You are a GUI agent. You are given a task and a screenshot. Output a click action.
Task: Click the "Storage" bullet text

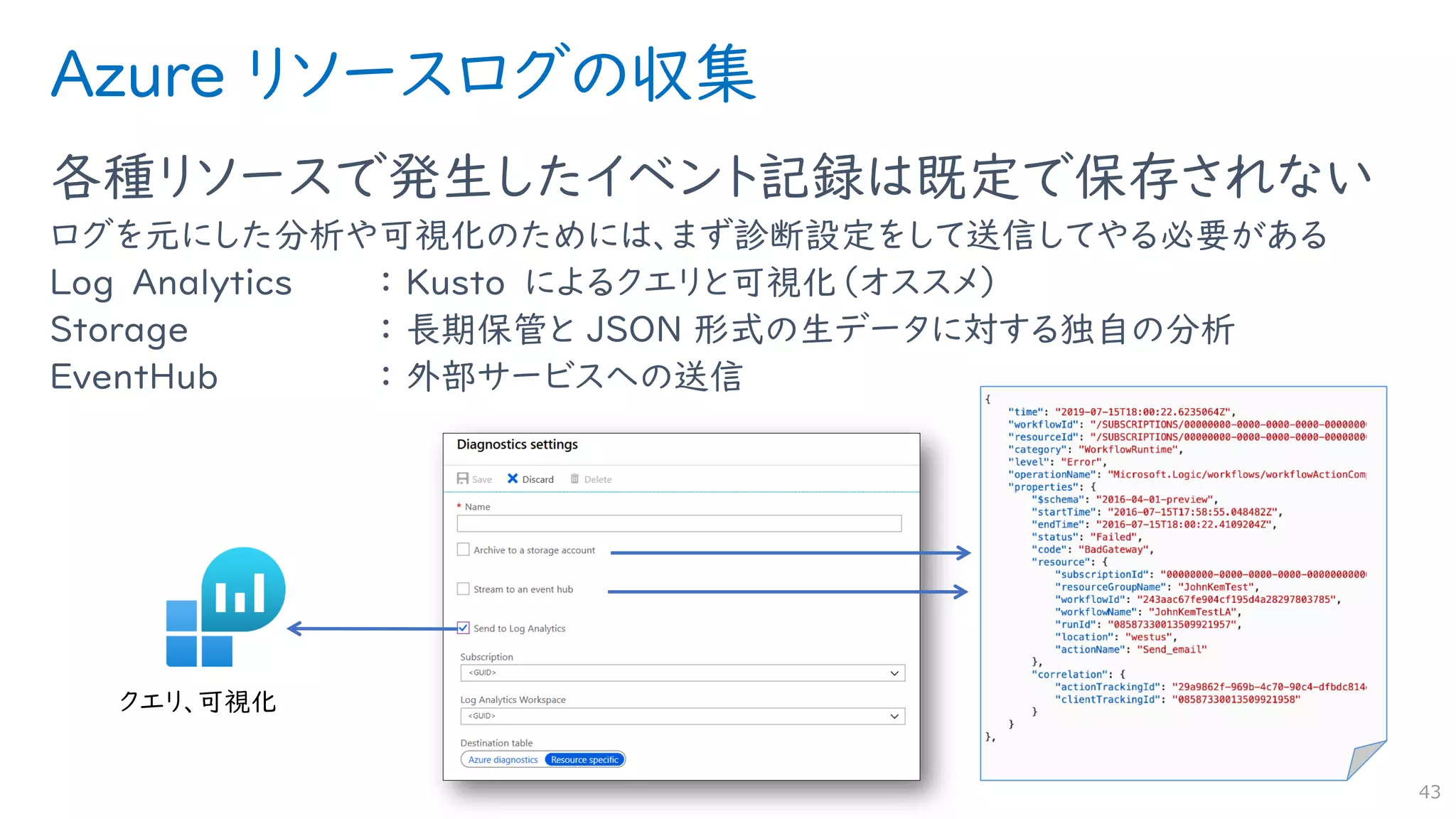pos(119,330)
